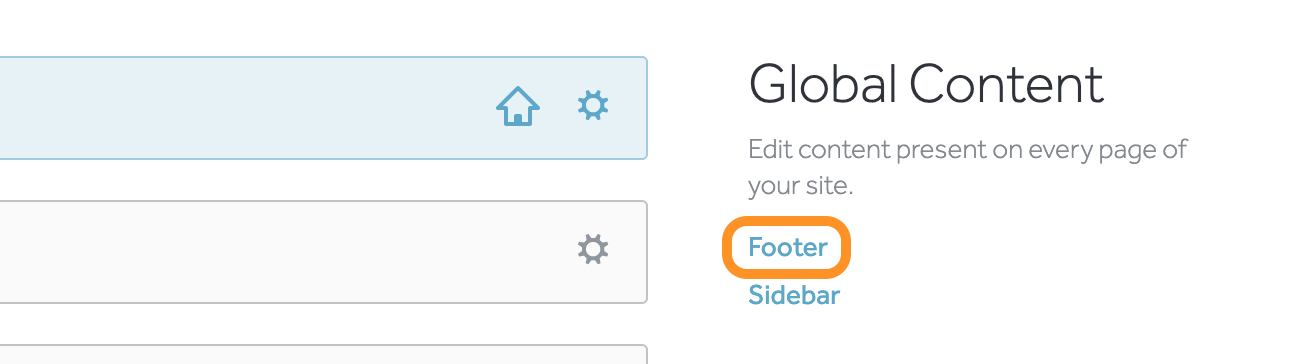Open the Footer global content link
The image size is (1294, 364).
tap(788, 247)
